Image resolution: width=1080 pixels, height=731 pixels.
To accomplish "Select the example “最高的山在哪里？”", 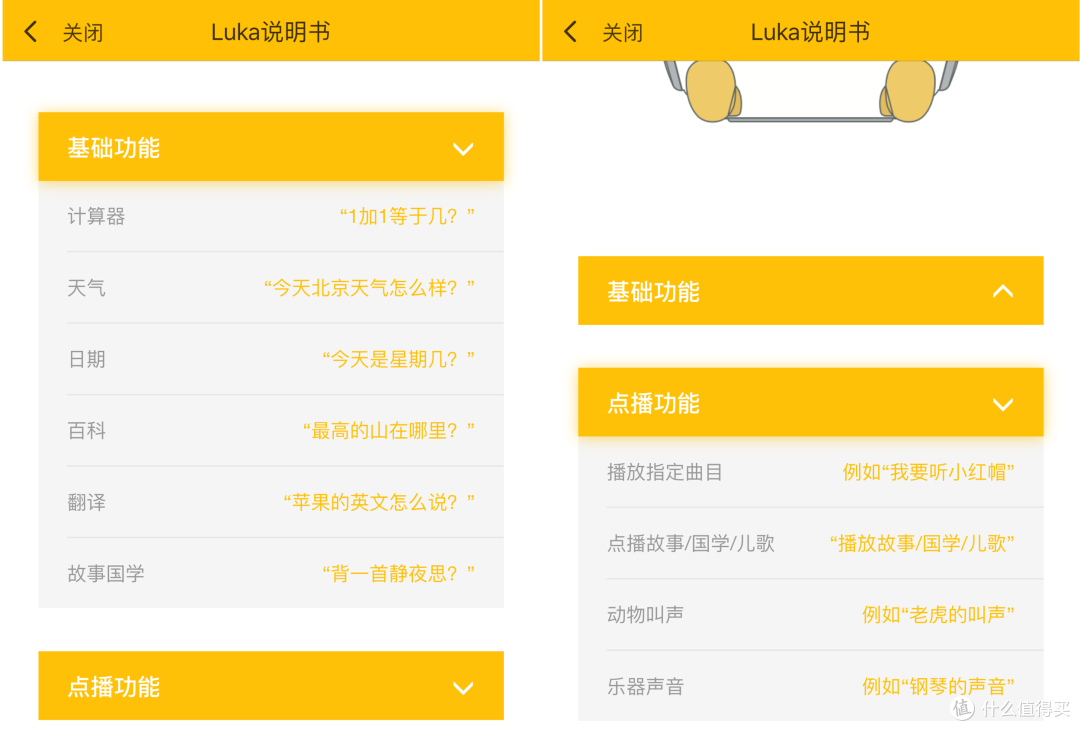I will pos(389,431).
